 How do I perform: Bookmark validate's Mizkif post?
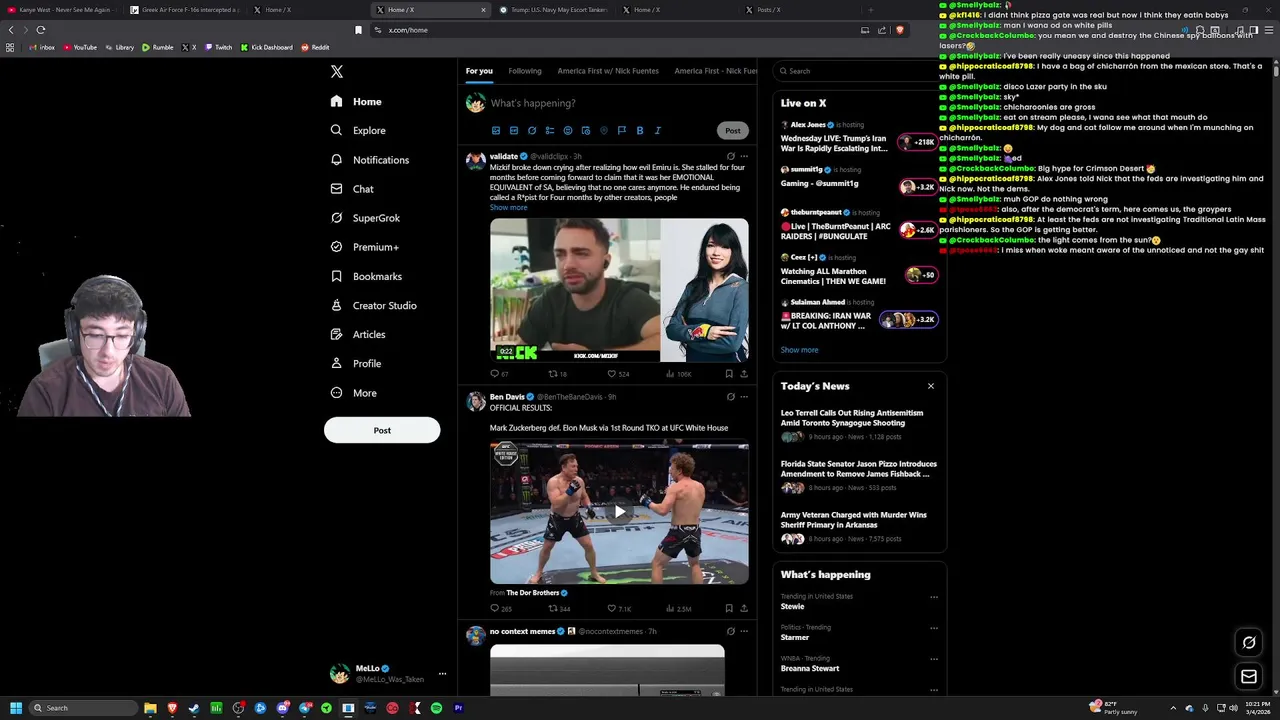pyautogui.click(x=729, y=374)
